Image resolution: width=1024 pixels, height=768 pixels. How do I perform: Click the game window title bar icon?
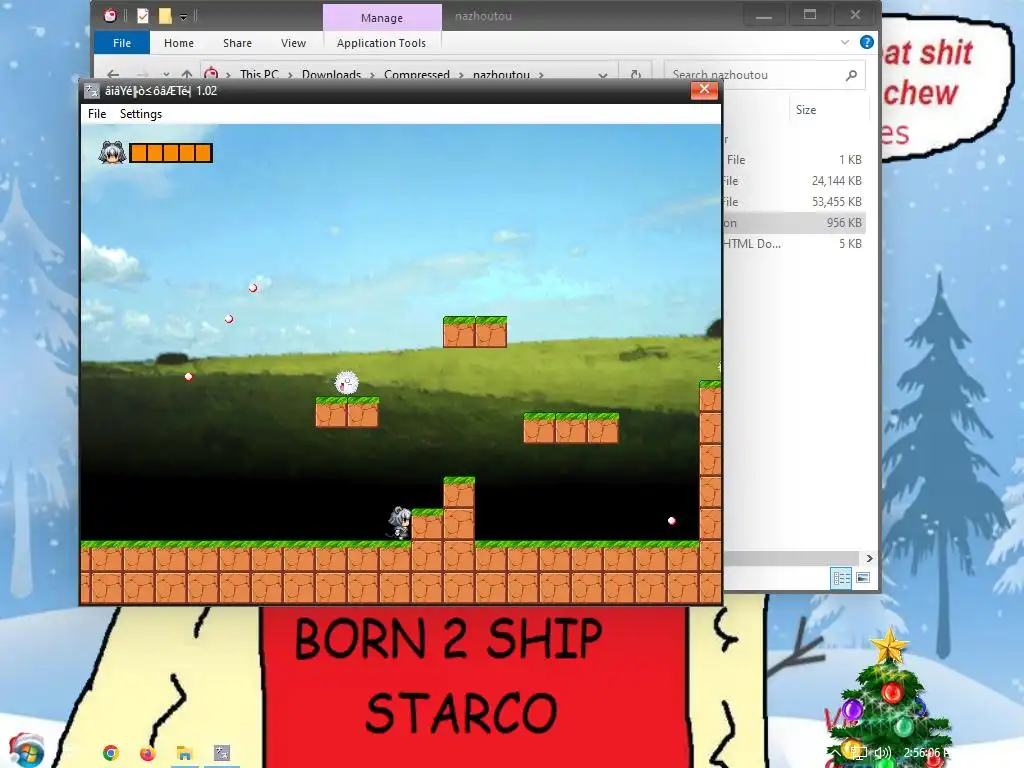click(x=92, y=91)
